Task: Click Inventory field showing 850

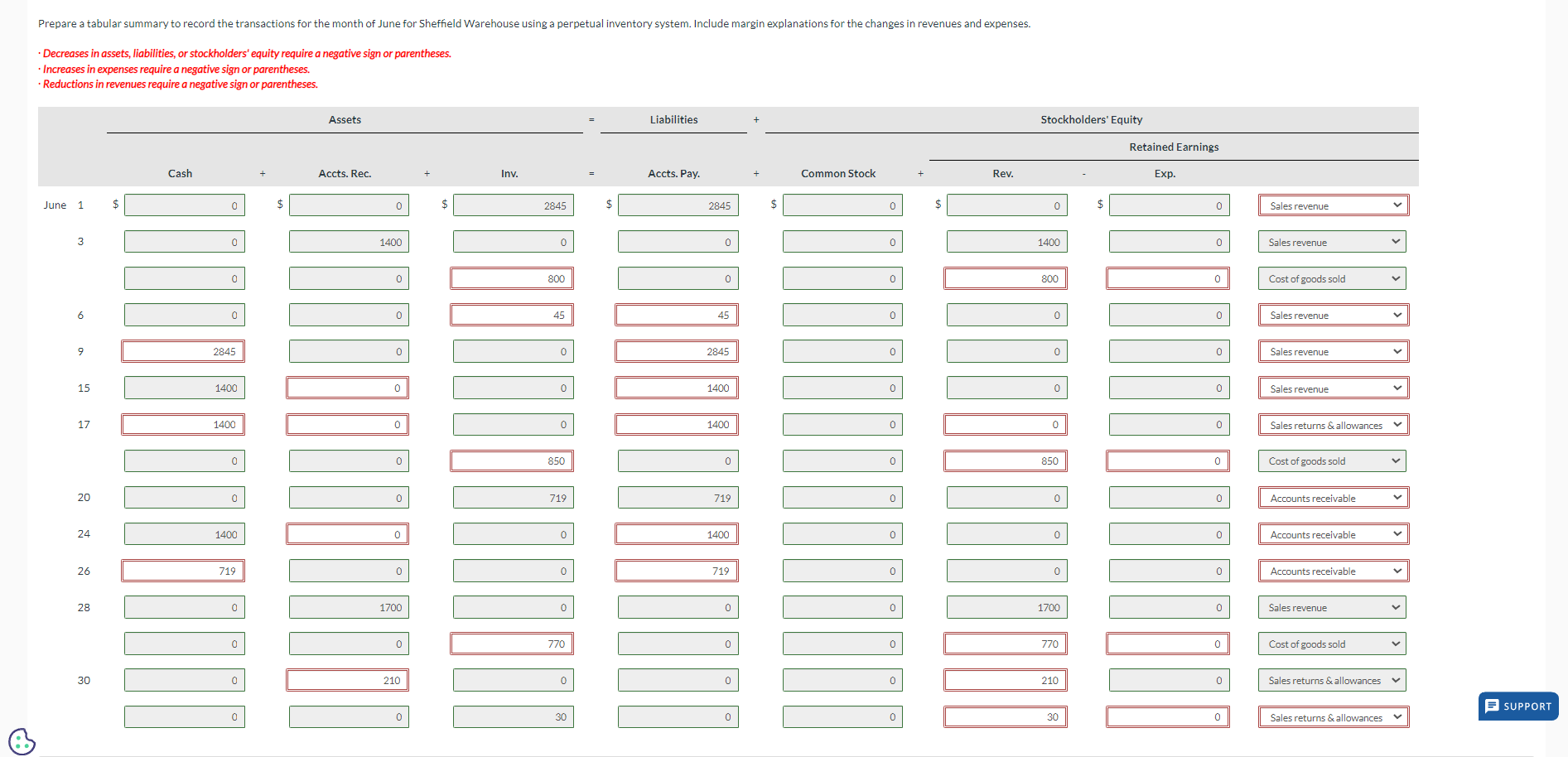Action: (512, 460)
